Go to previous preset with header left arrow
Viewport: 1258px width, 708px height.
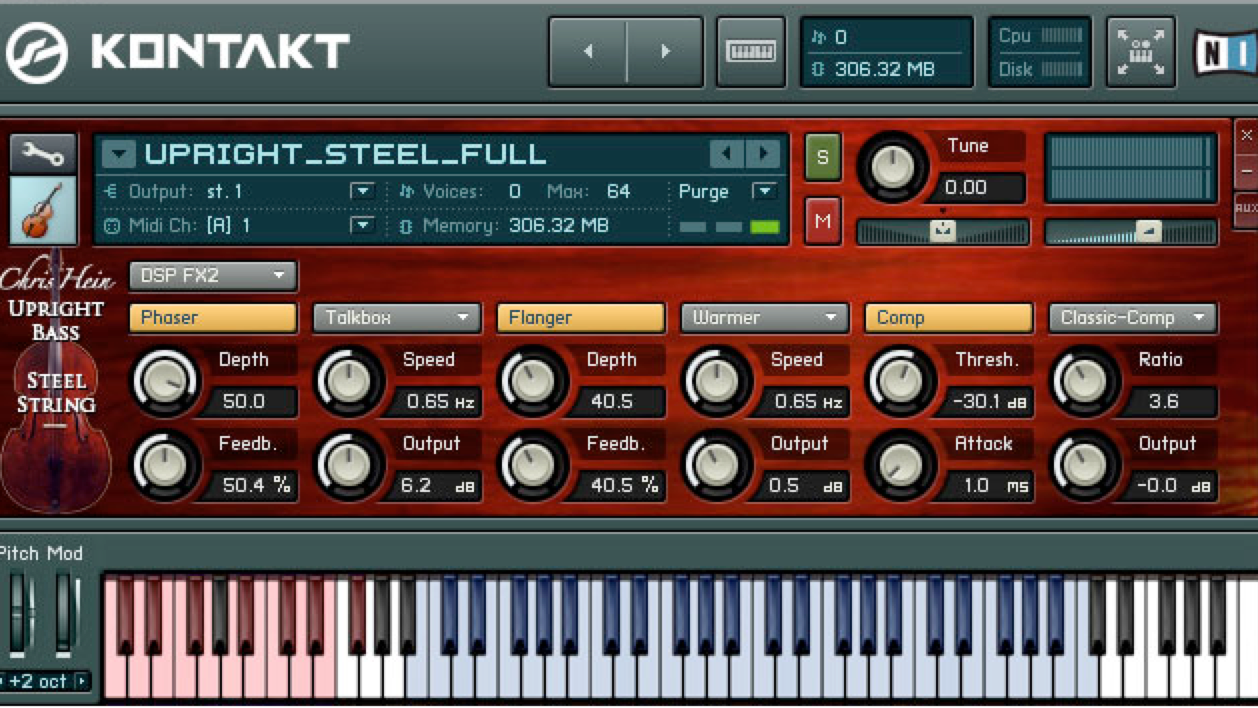click(588, 51)
